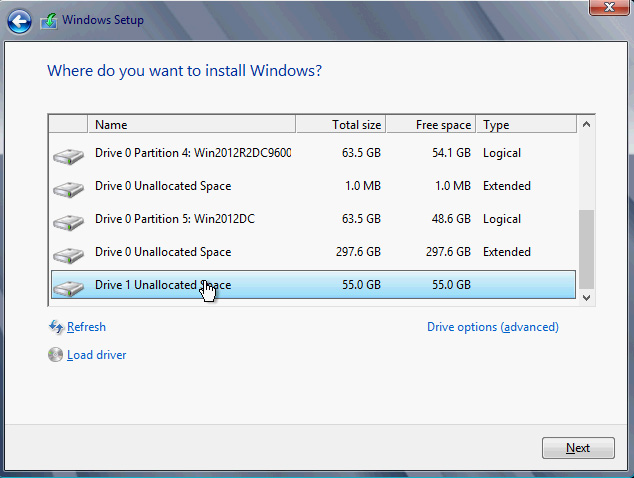This screenshot has width=634, height=478.
Task: Click drive icon for Partition 5 Win2012DC
Action: point(68,221)
